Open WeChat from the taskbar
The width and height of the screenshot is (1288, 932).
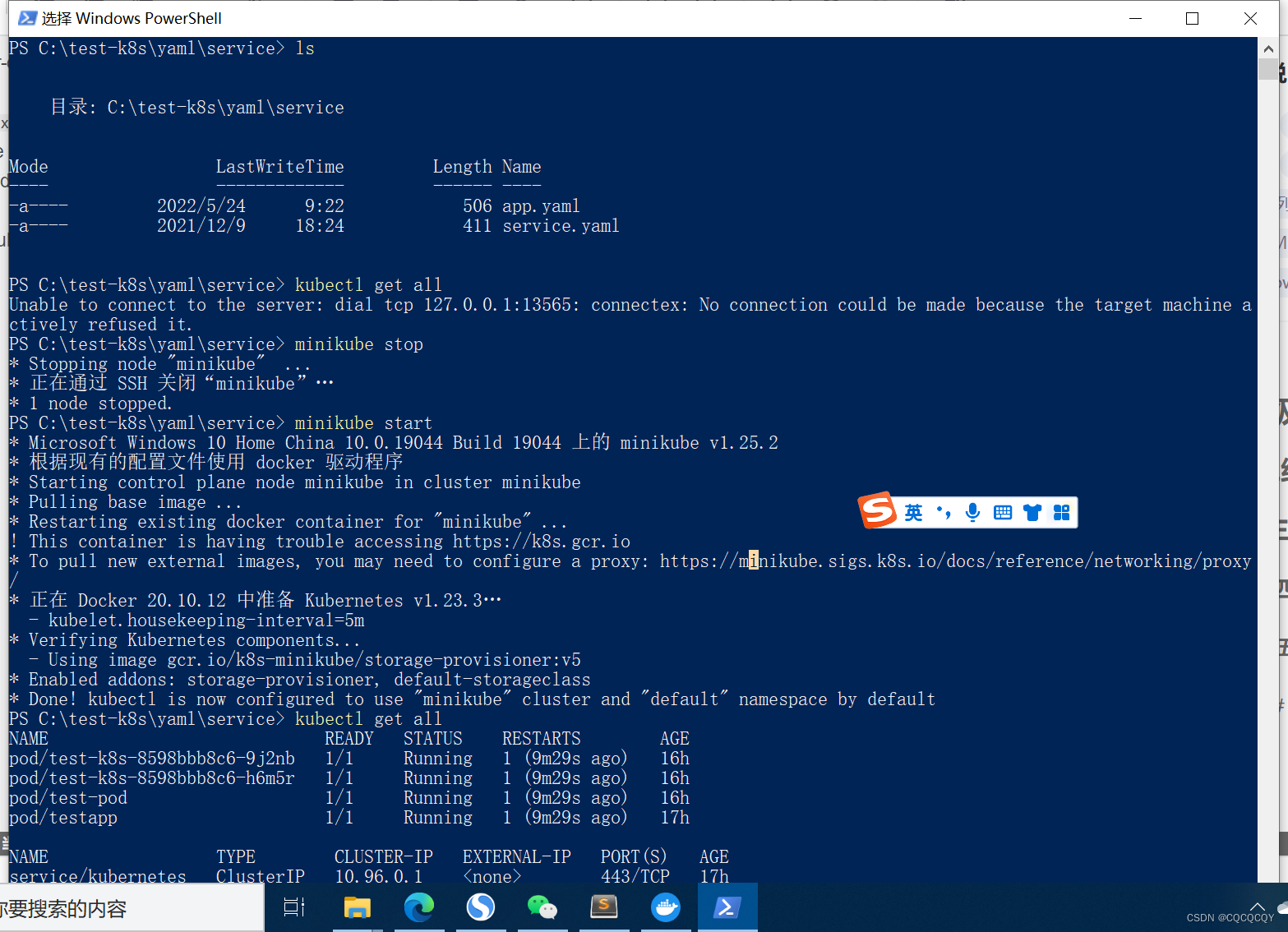tap(542, 907)
